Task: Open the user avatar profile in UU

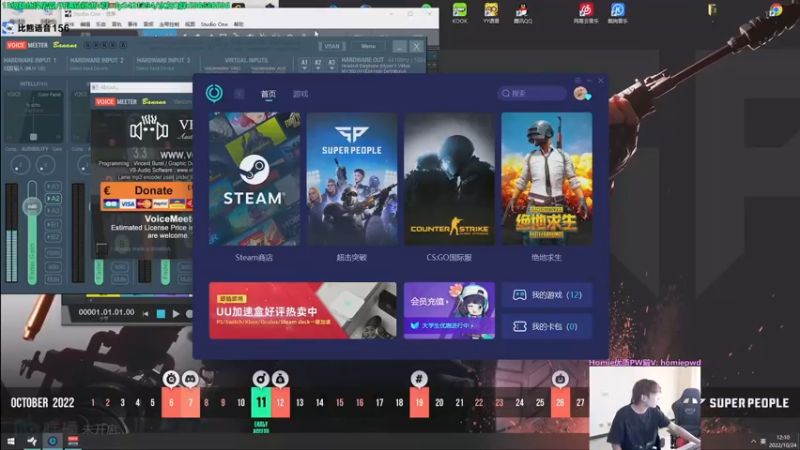Action: tap(581, 93)
